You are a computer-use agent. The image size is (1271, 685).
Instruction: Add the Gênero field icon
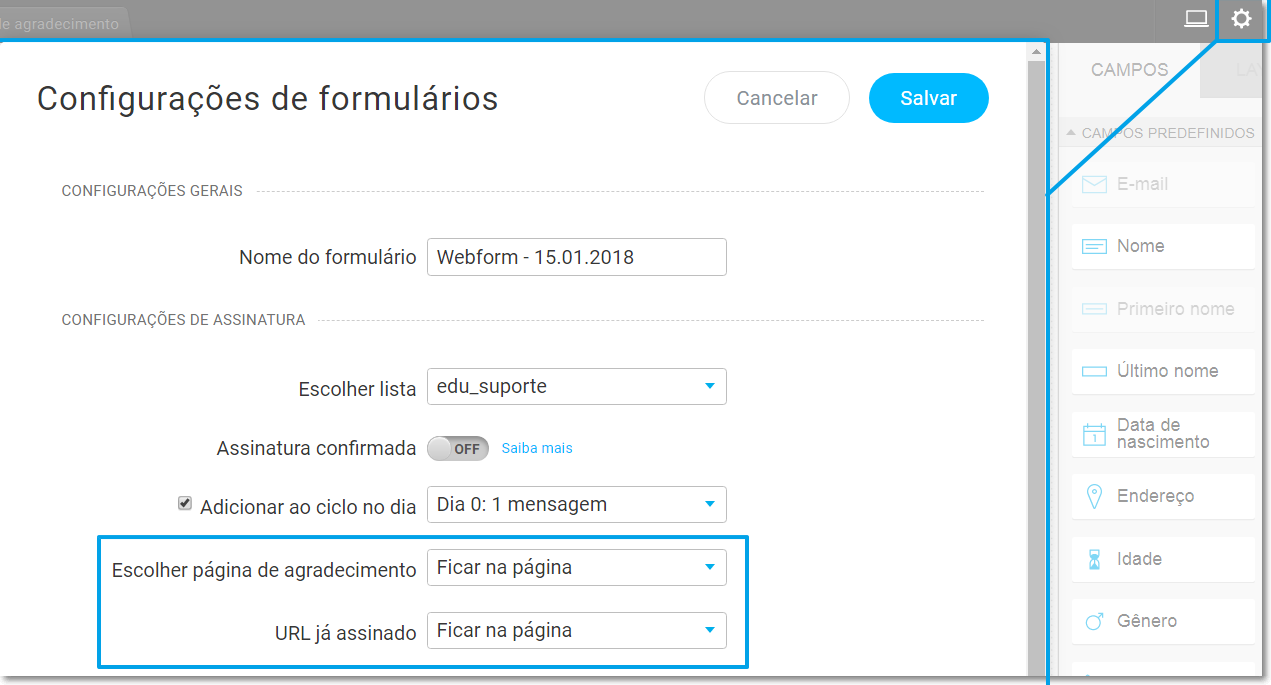pyautogui.click(x=1094, y=621)
